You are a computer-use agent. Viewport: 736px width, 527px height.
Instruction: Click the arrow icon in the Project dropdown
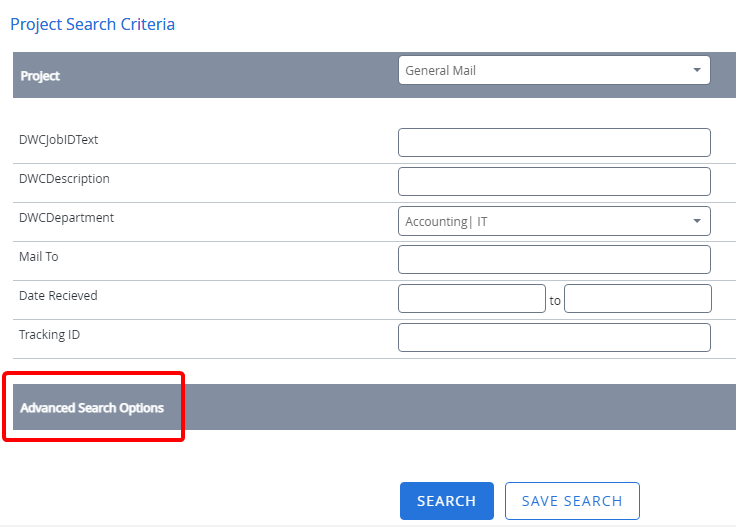(696, 70)
